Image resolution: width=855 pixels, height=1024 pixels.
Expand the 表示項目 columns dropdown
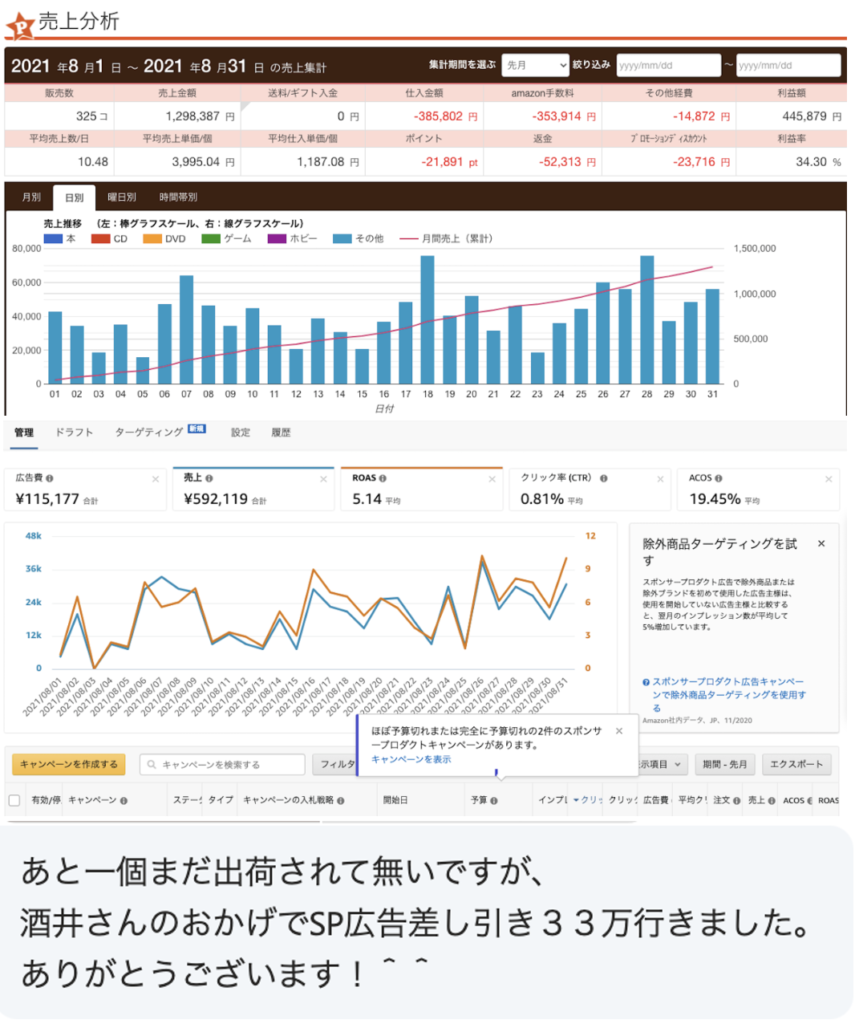[661, 765]
